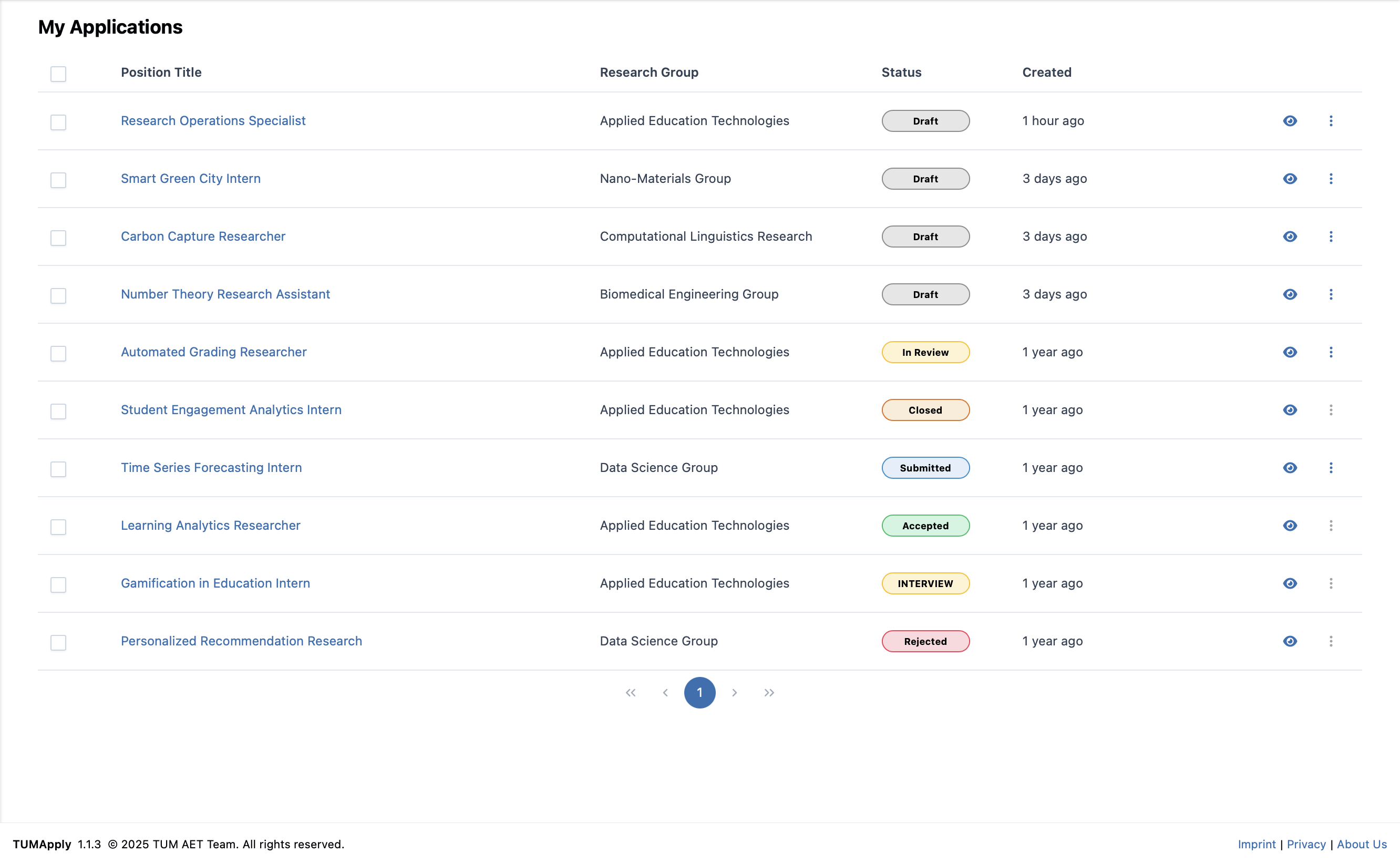1400x863 pixels.
Task: View the Gamification in Education Intern application icon
Action: click(x=1289, y=583)
